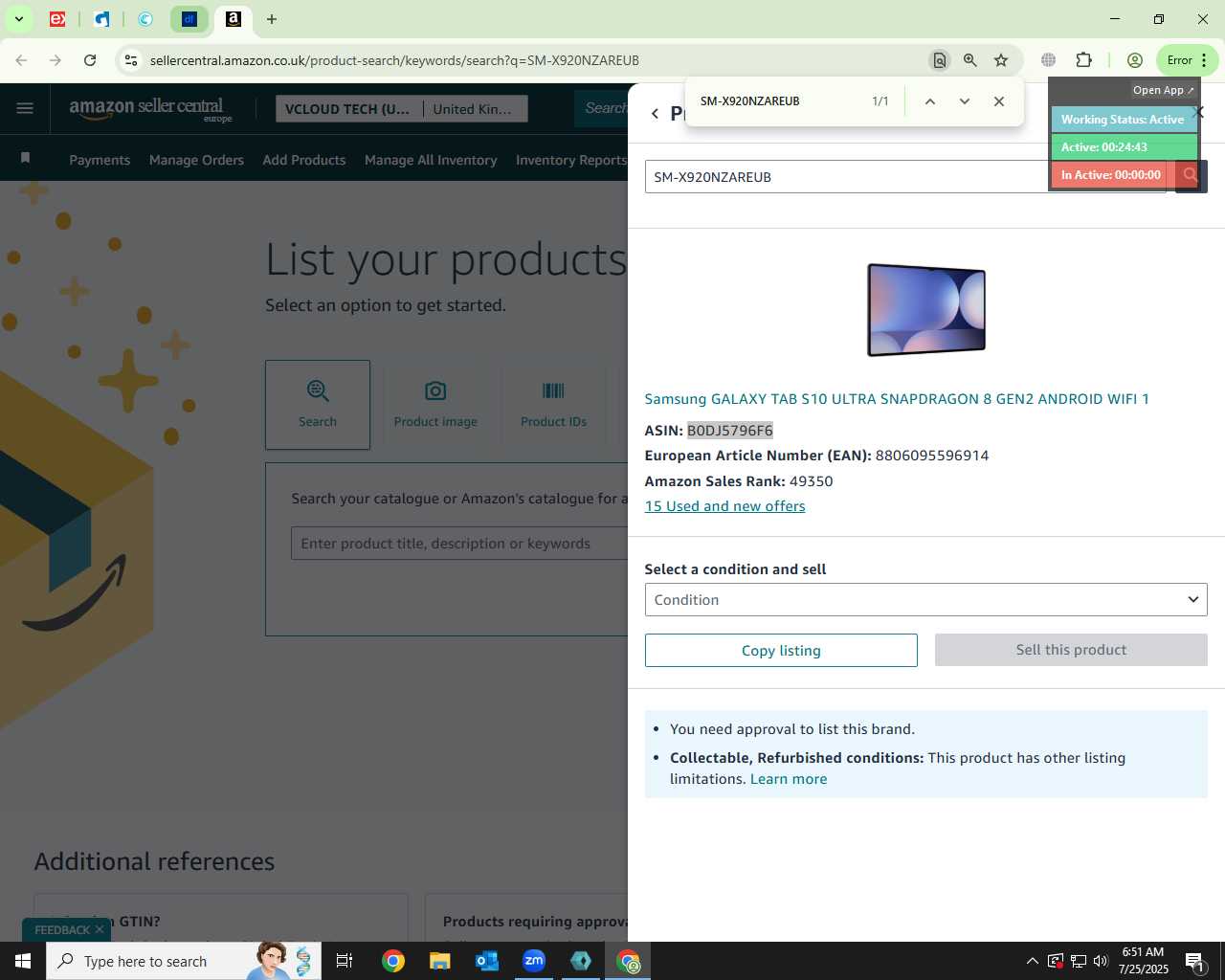Open the Samsung Galaxy Tab S10 title link
1225x980 pixels.
(x=897, y=399)
